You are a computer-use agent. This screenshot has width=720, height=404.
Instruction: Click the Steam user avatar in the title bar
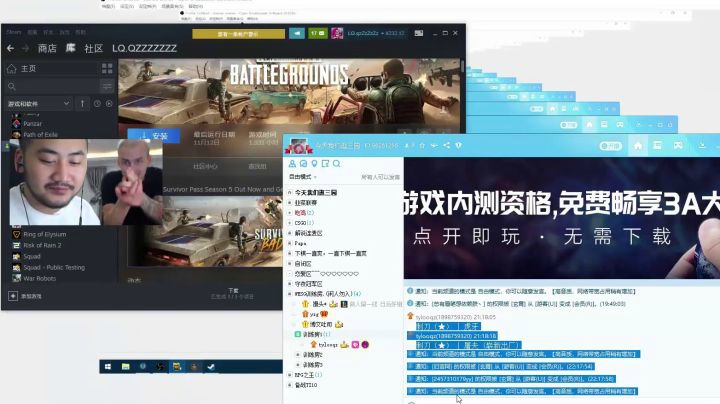point(337,34)
